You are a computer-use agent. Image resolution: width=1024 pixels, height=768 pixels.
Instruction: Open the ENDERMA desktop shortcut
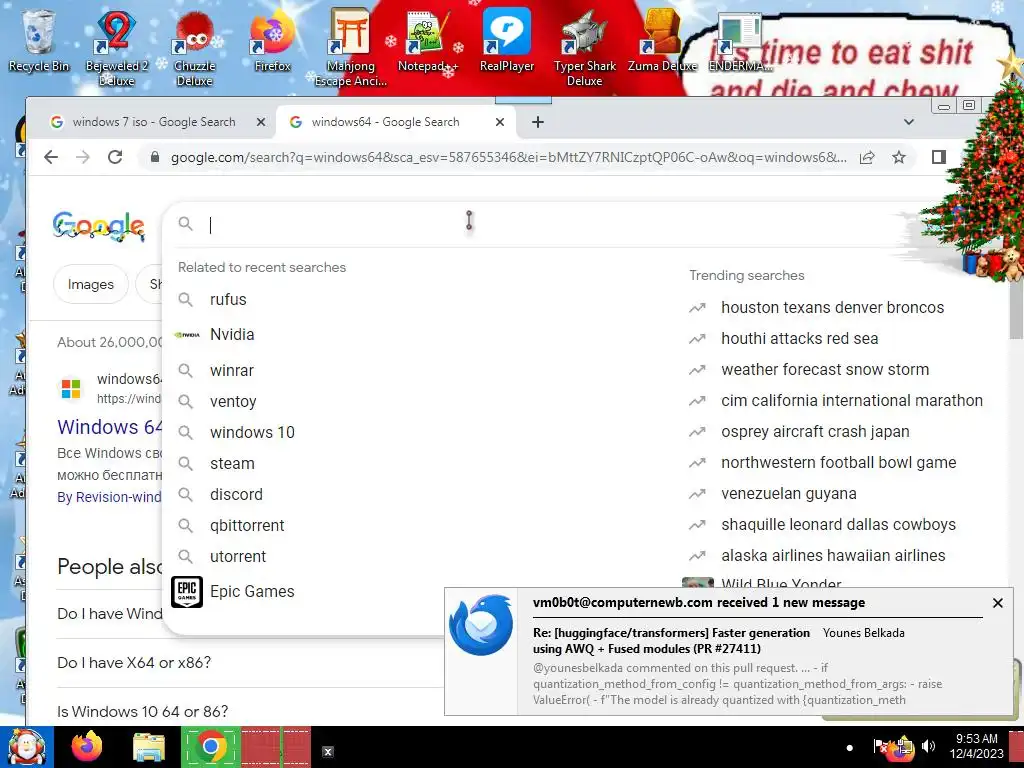pyautogui.click(x=739, y=40)
